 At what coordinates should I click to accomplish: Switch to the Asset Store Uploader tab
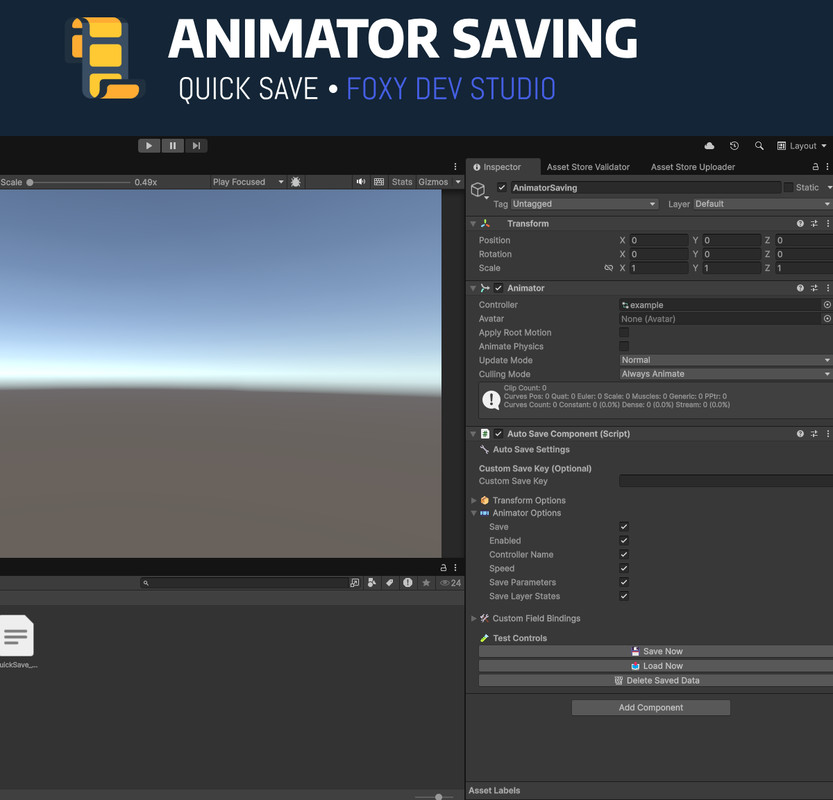pyautogui.click(x=692, y=167)
